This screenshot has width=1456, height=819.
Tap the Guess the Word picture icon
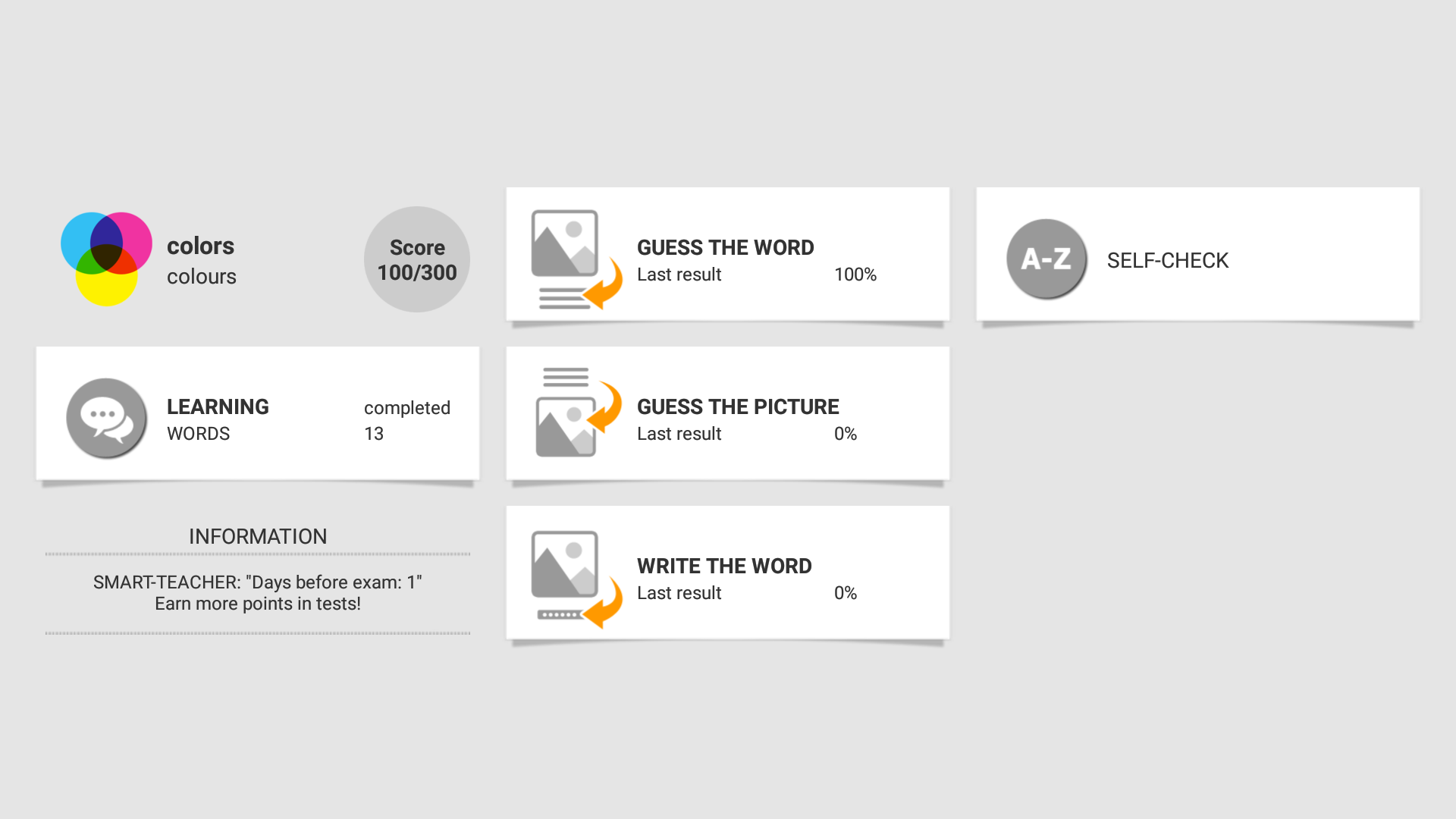pos(576,259)
